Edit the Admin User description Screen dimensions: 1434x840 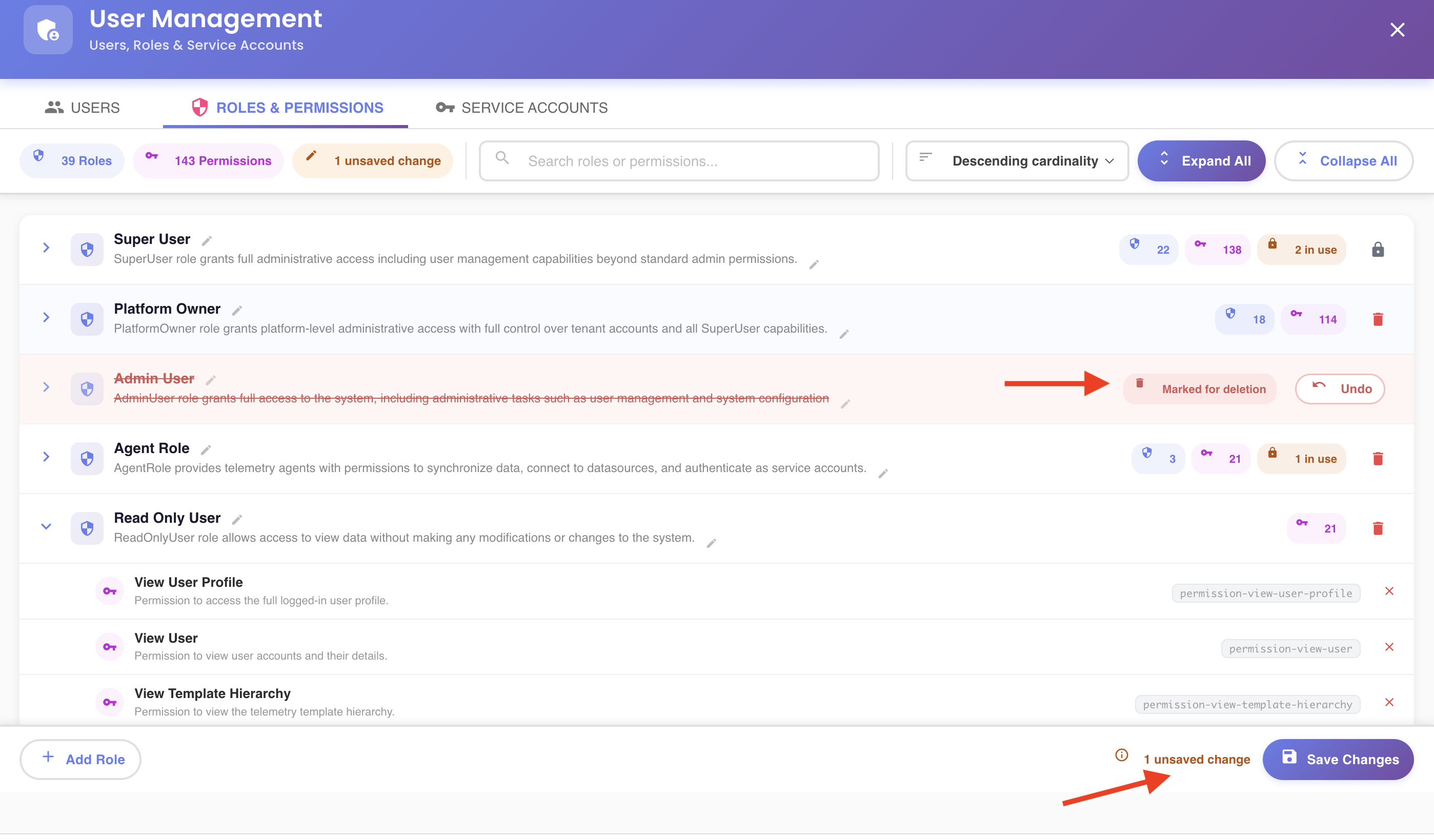[845, 404]
